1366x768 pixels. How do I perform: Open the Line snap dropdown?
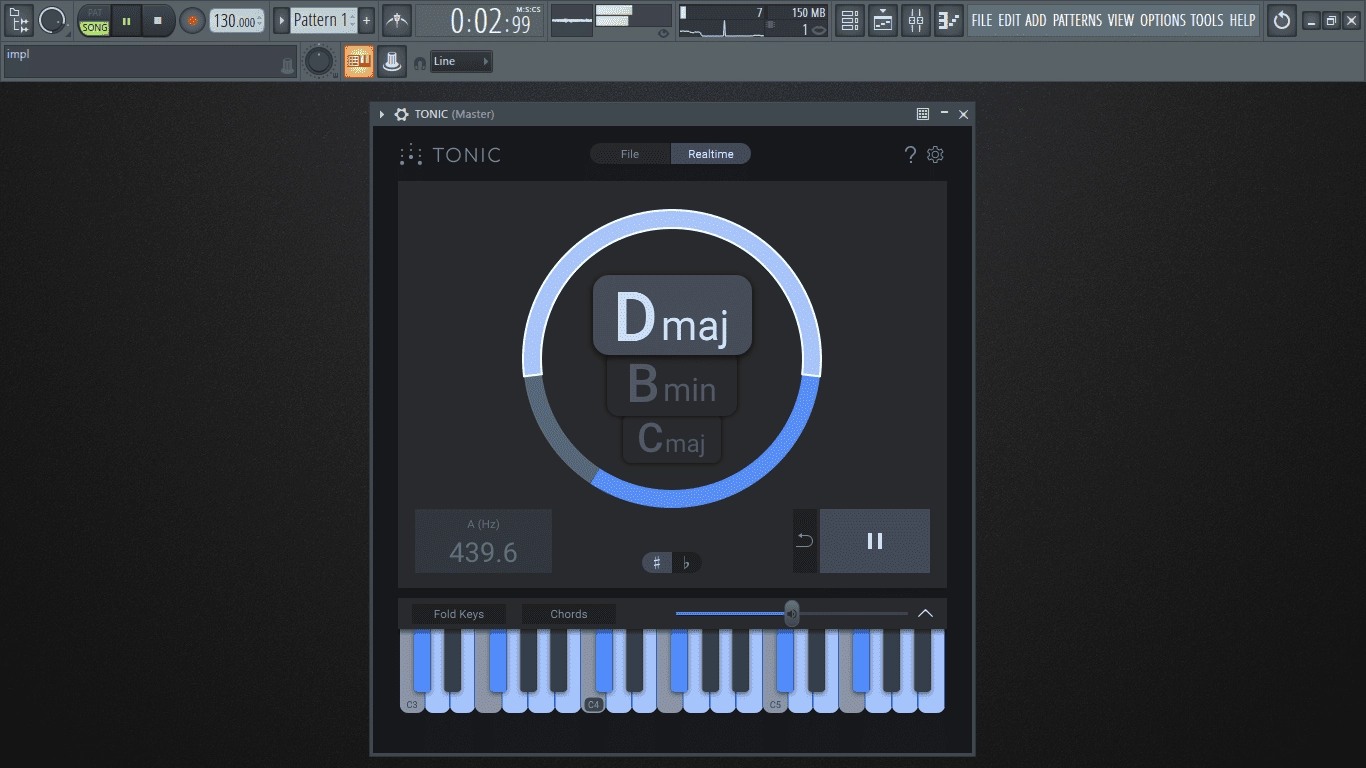tap(461, 62)
